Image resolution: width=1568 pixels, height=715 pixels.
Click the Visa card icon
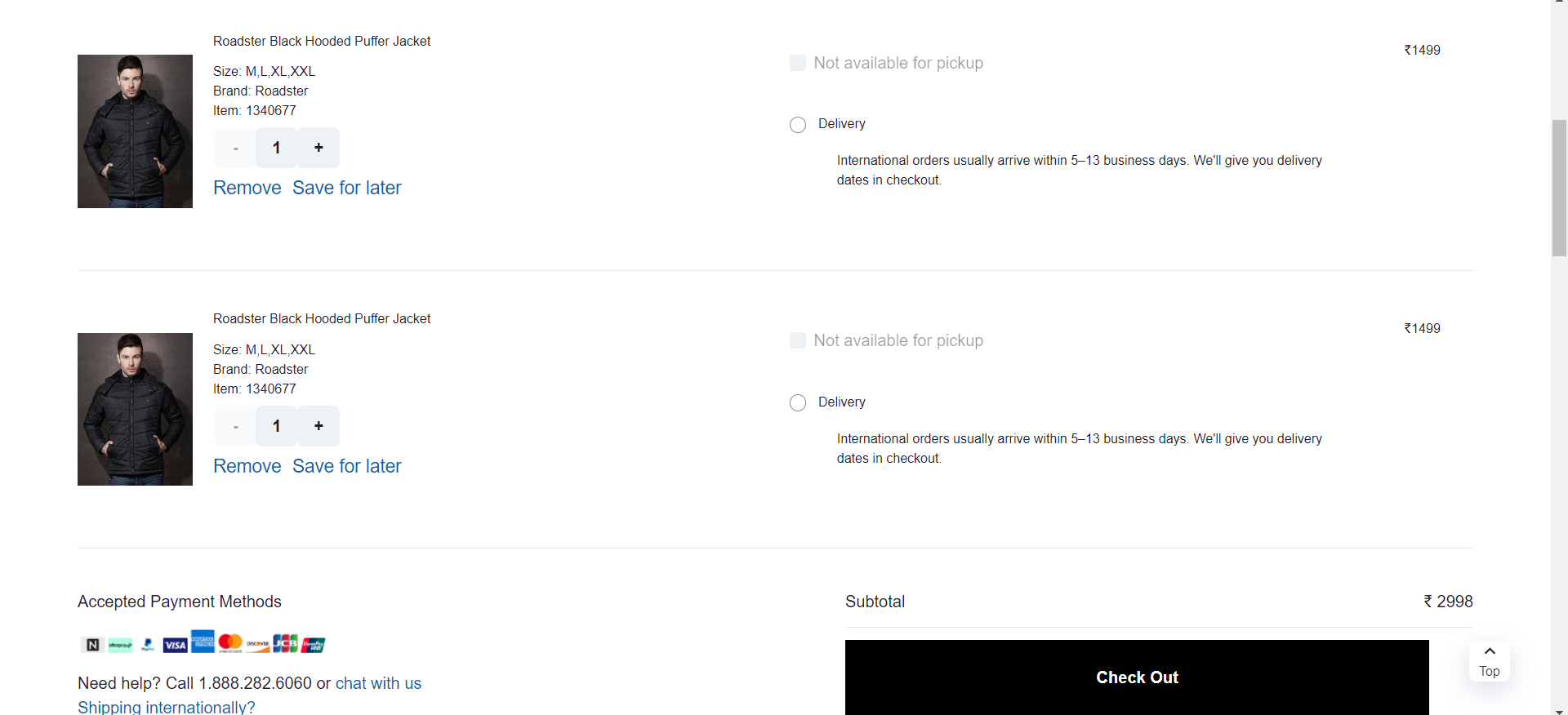point(176,645)
